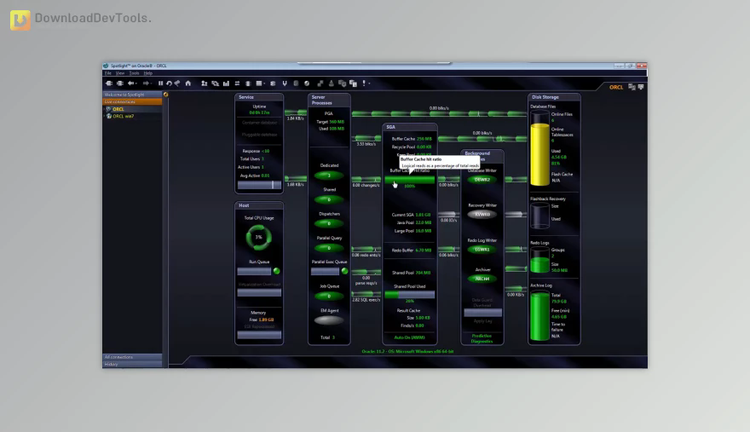Open the SGA panel header
This screenshot has width=750, height=432.
[409, 127]
